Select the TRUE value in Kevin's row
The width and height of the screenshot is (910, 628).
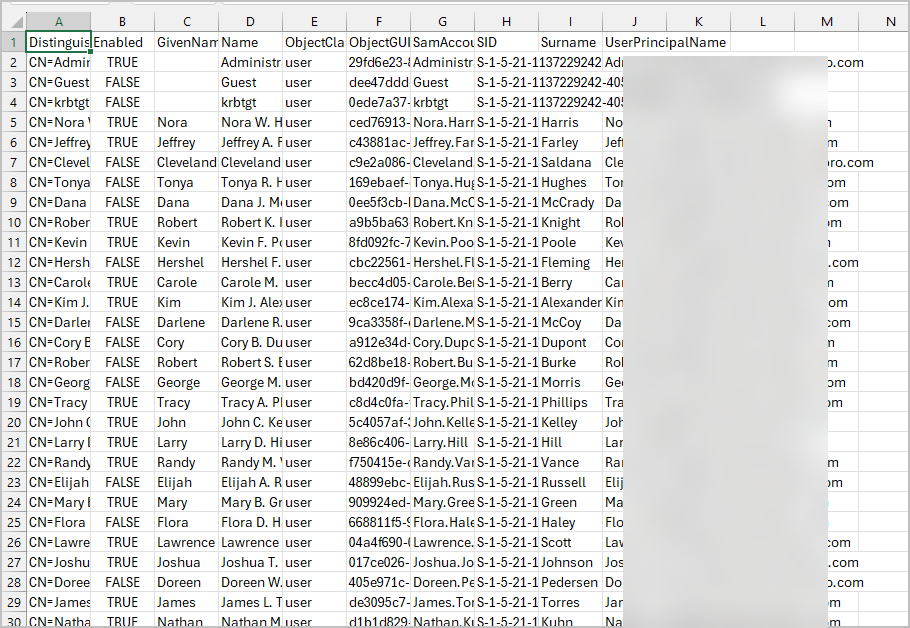[121, 242]
